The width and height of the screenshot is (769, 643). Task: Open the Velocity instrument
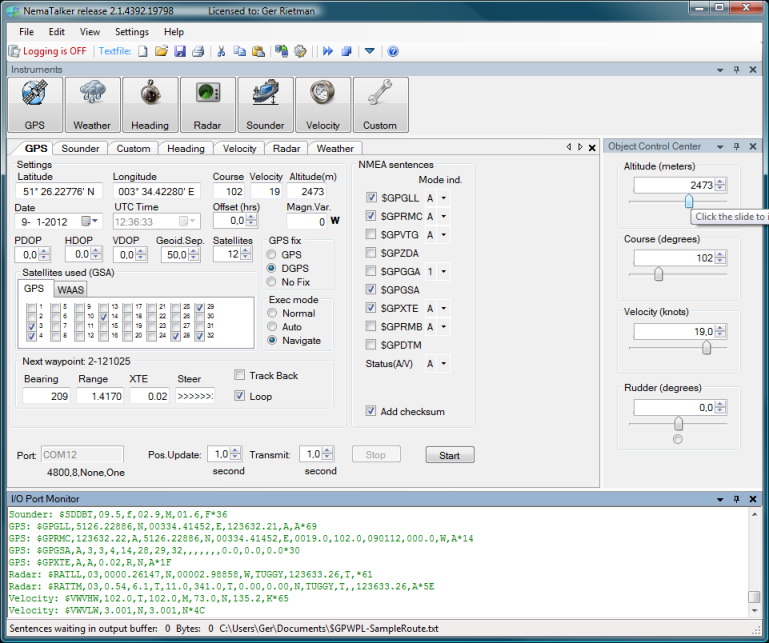point(323,105)
